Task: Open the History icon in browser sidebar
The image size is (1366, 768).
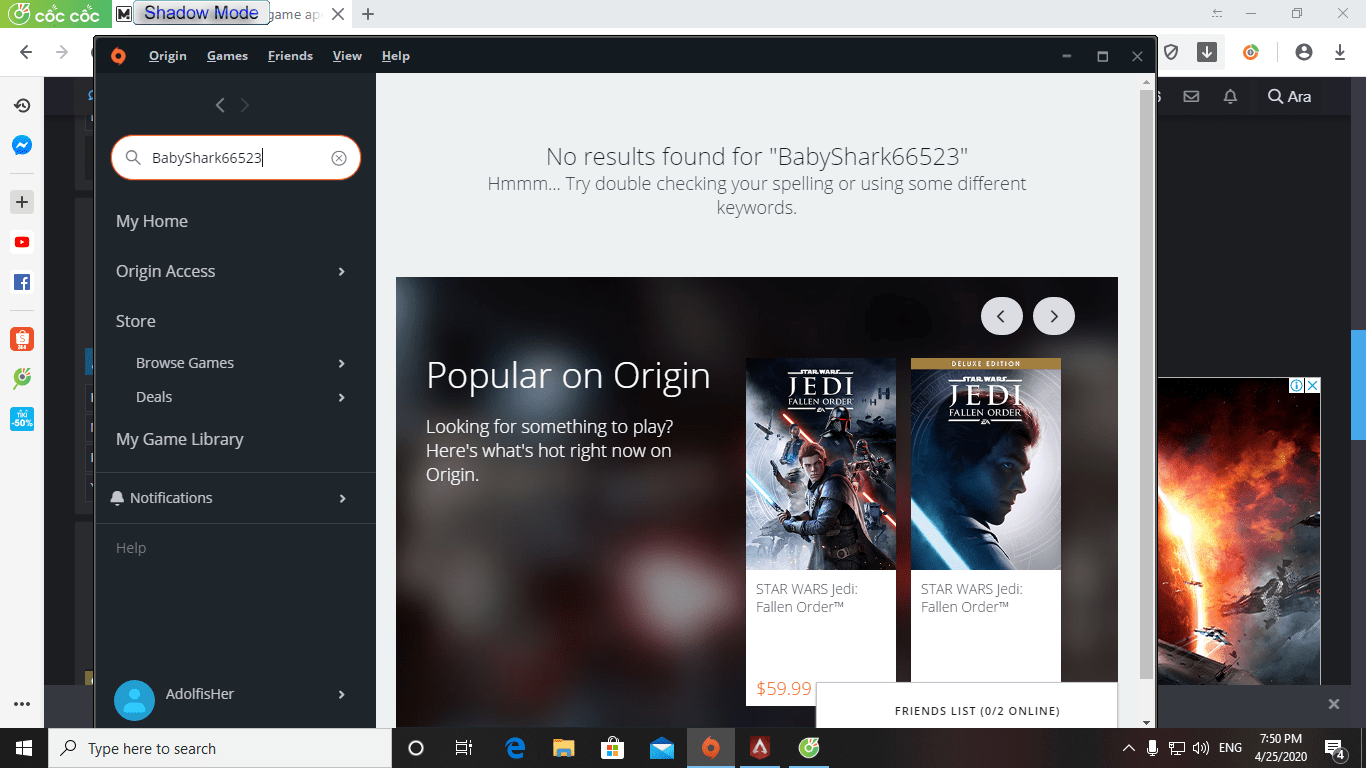Action: coord(22,105)
